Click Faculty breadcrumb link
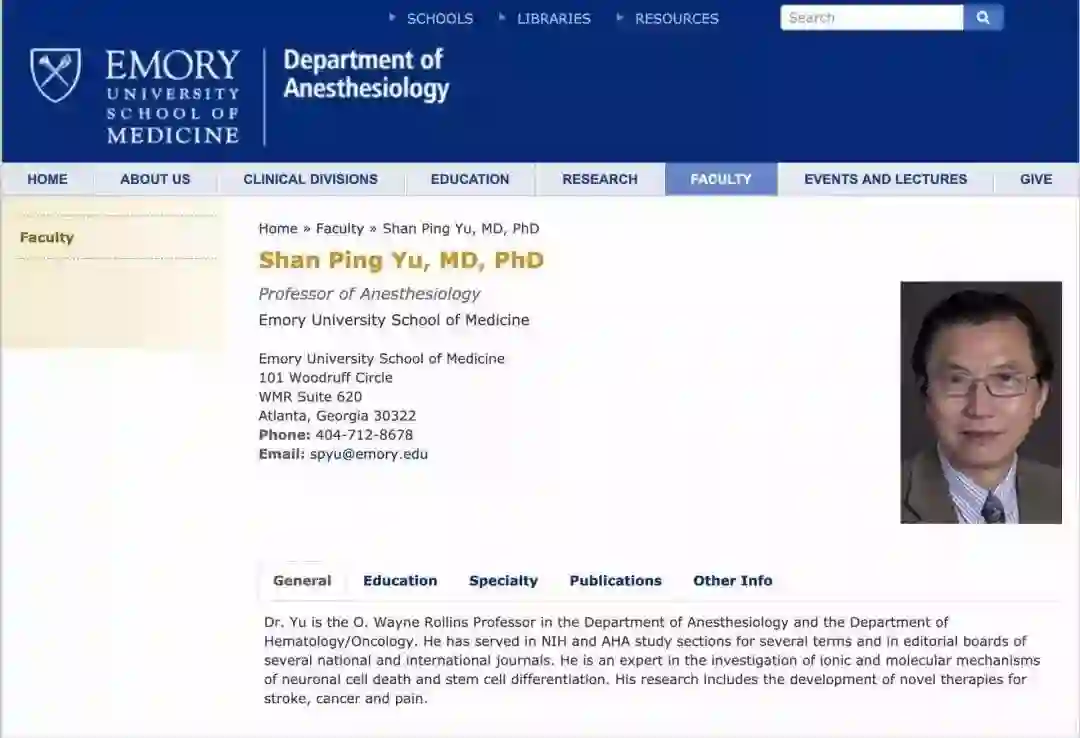1080x738 pixels. 340,229
